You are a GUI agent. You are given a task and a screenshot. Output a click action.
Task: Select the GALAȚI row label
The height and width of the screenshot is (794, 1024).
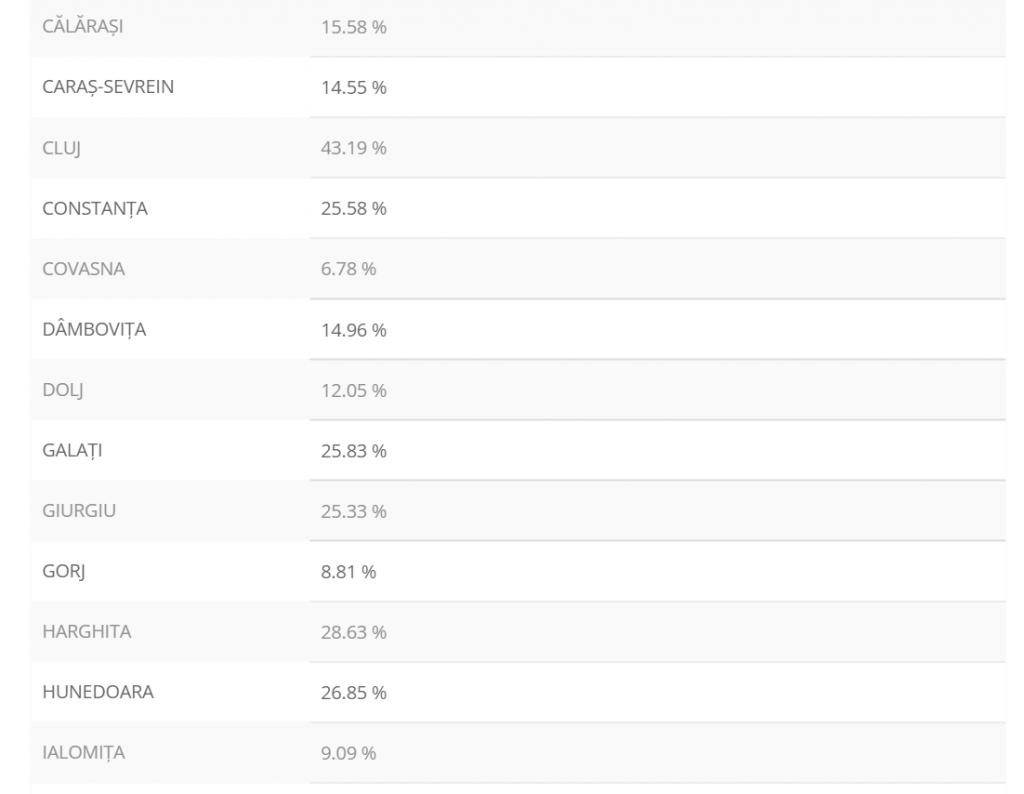(72, 450)
